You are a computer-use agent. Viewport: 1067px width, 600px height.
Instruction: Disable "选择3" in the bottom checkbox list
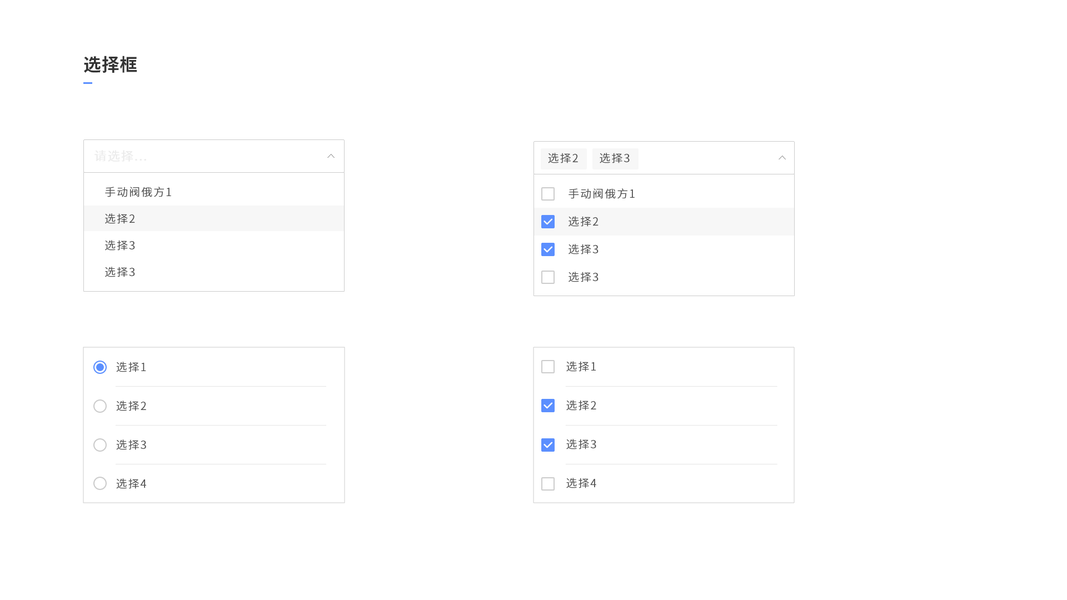548,445
